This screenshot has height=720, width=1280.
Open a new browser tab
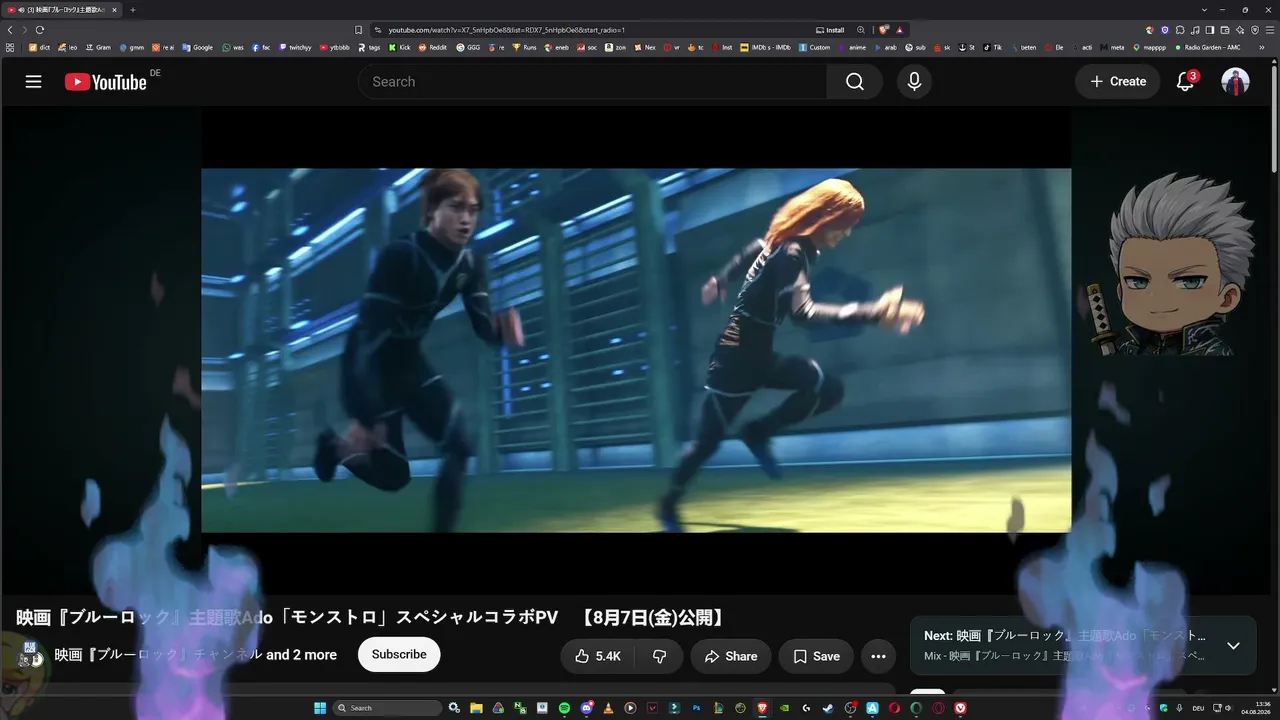point(132,10)
